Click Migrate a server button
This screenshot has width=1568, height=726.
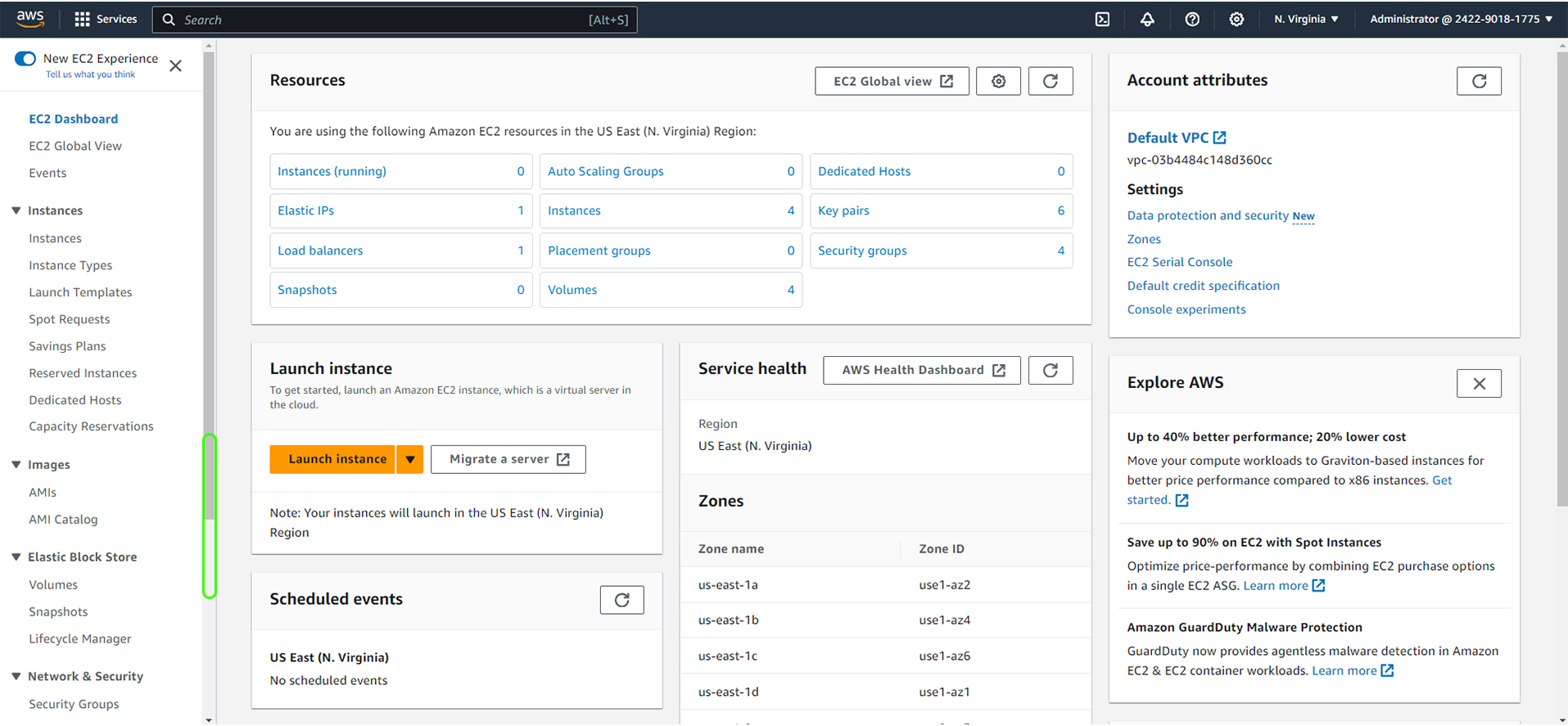coord(508,459)
